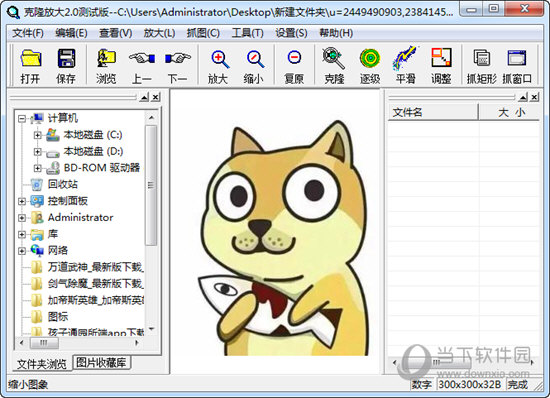550x398 pixels.
Task: Click the 缩小 (Zoom out) magnifier
Action: [x=254, y=66]
